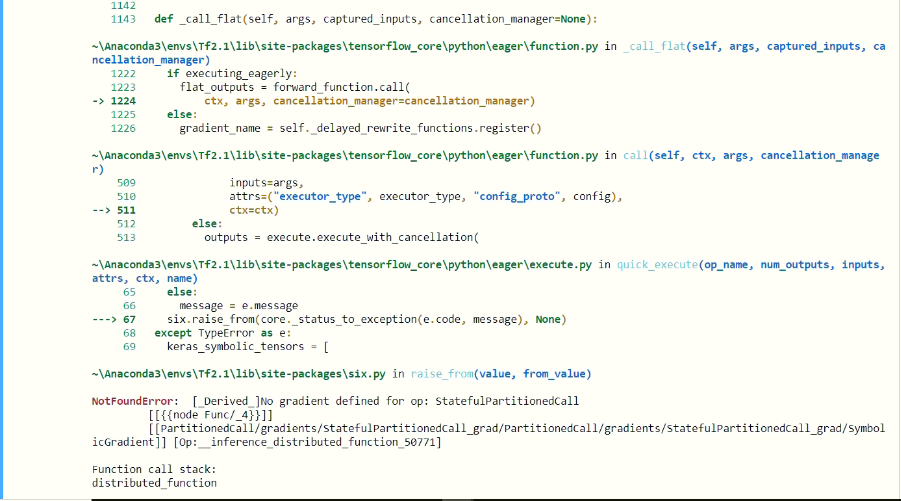Click the blue cell selection bar on the left edge
The width and height of the screenshot is (901, 501).
tap(2, 249)
